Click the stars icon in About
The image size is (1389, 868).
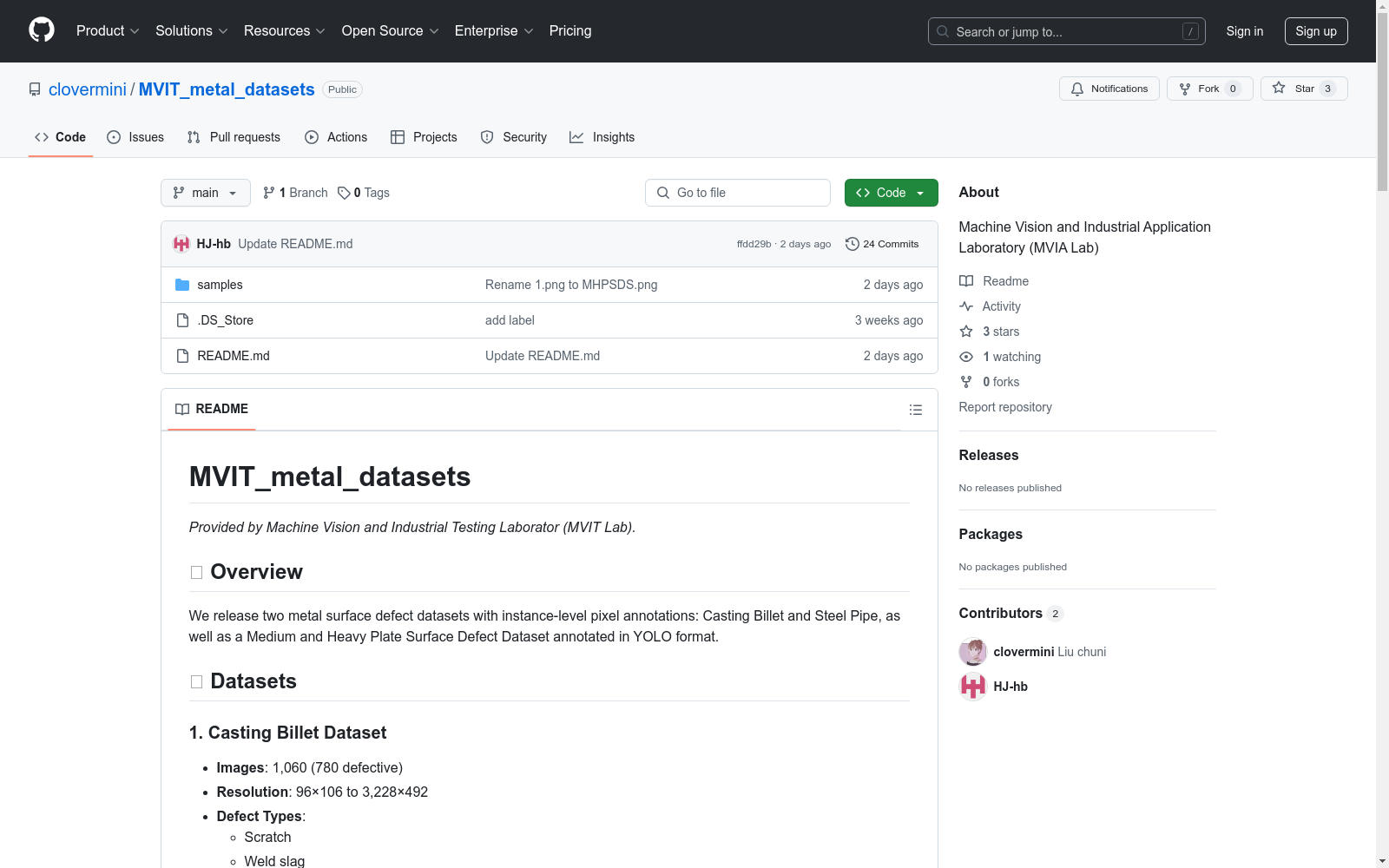point(966,332)
